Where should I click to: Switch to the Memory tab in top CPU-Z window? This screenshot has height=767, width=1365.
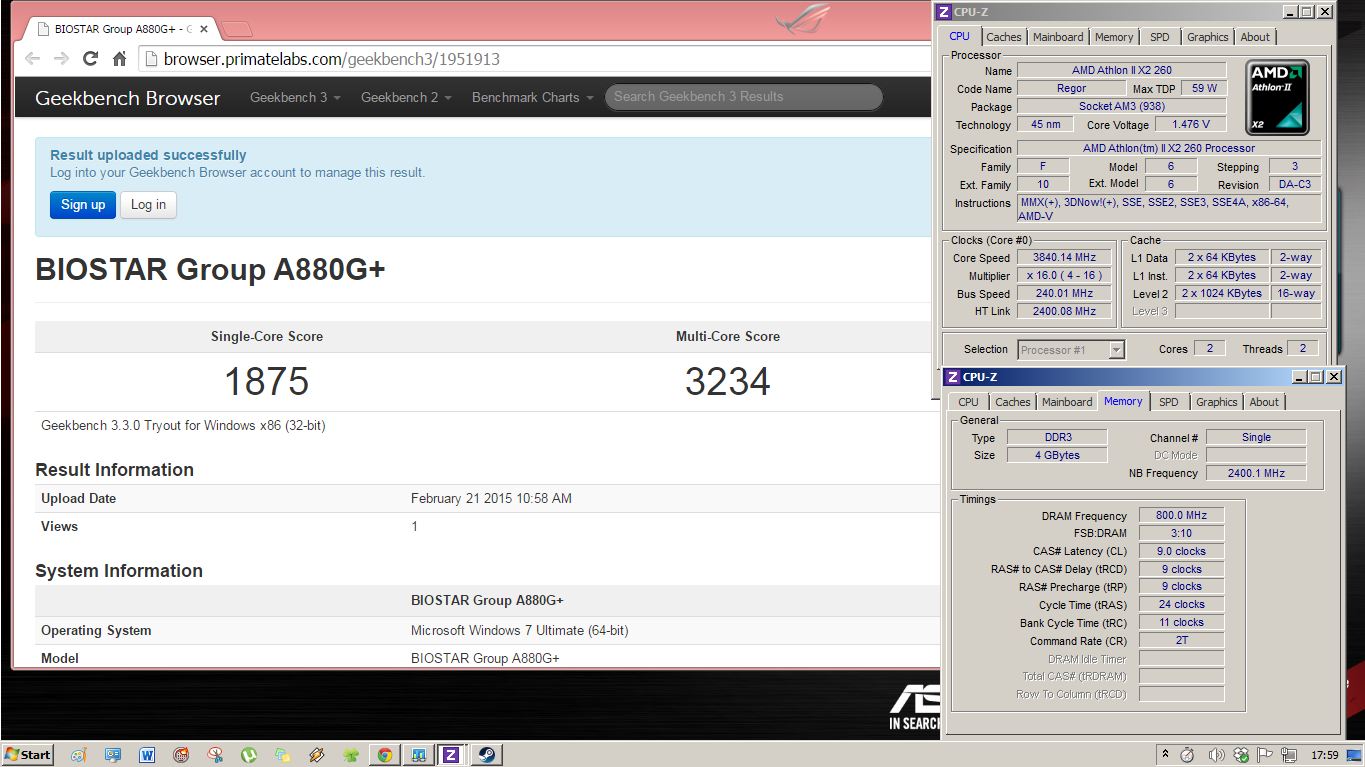pos(1114,37)
